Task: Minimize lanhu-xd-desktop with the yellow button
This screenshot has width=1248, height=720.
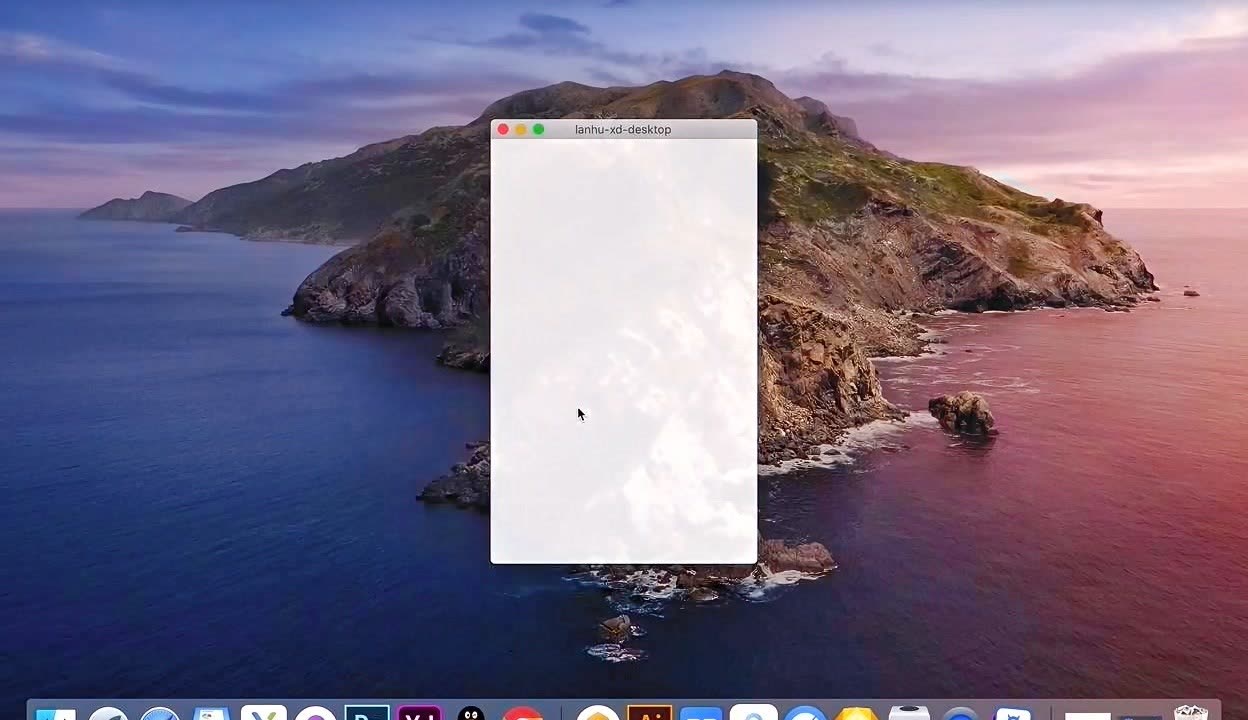Action: point(521,130)
